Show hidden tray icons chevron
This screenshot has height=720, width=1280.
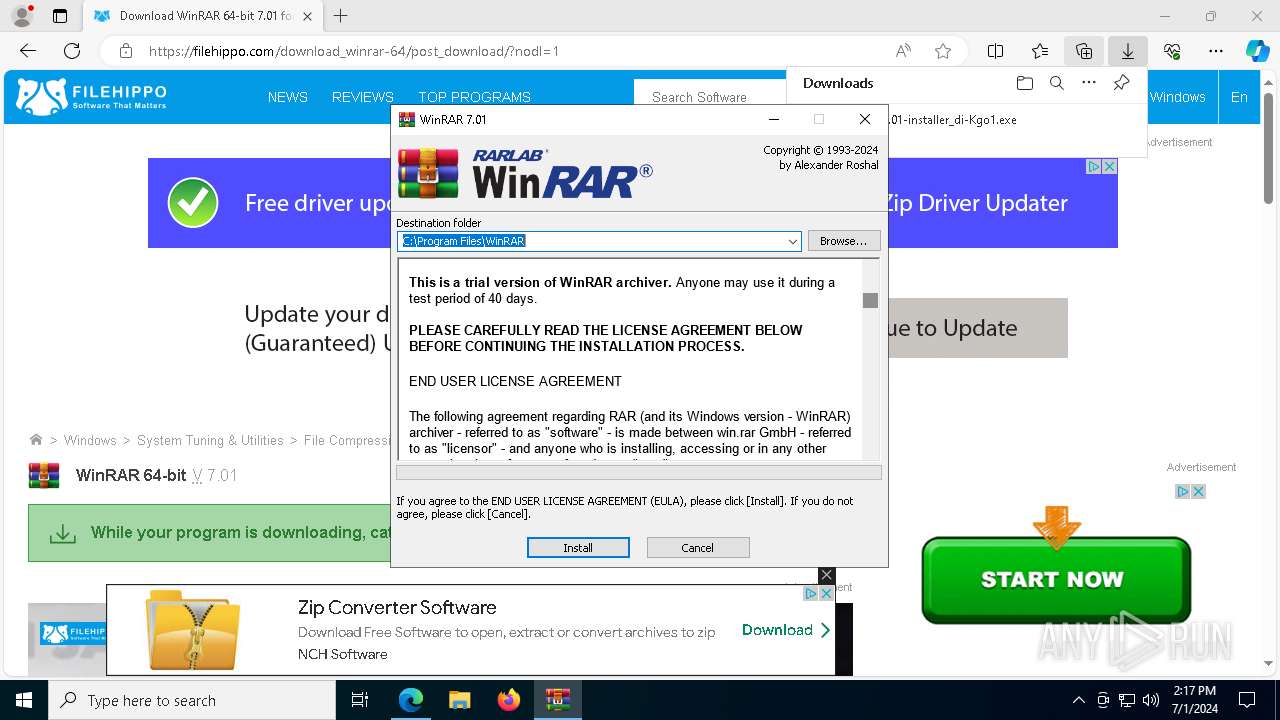tap(1078, 700)
